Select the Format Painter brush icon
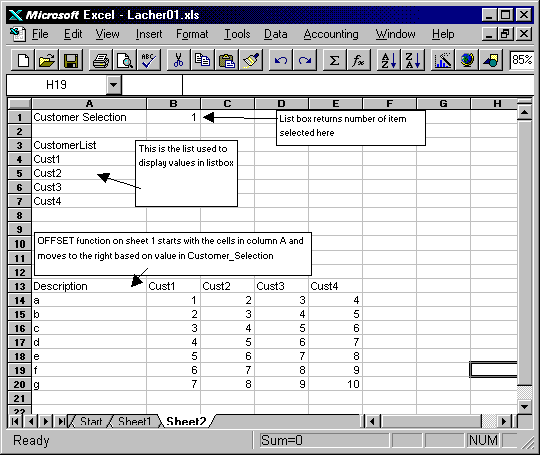This screenshot has width=540, height=455. 251,60
